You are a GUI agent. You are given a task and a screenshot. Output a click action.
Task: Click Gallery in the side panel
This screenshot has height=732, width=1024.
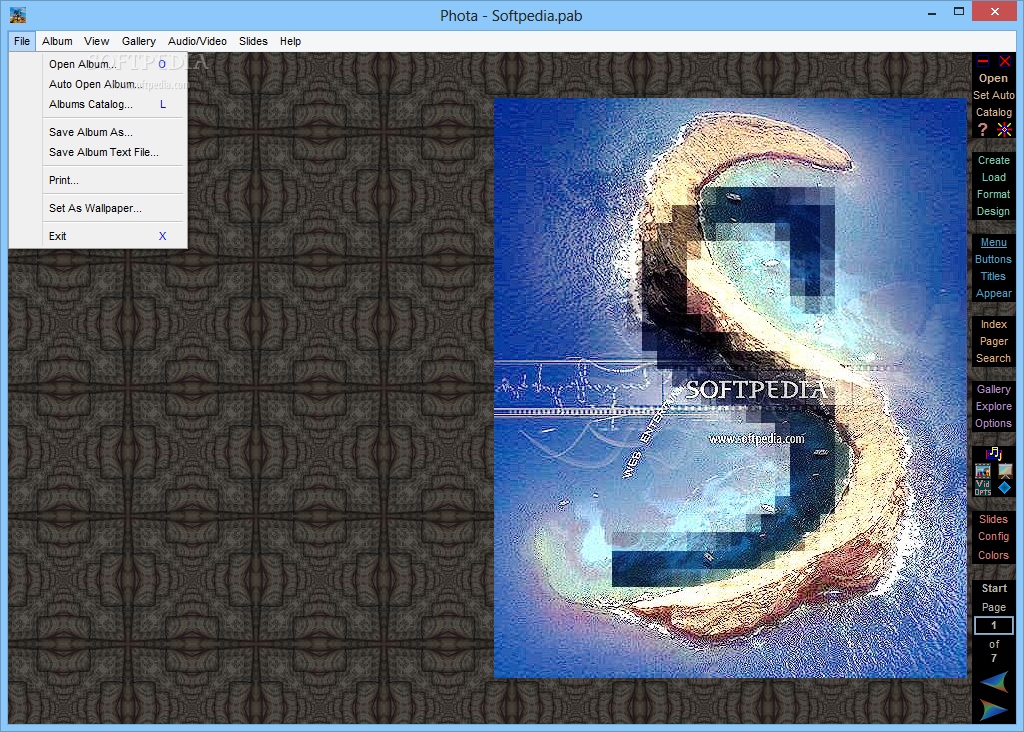(x=993, y=389)
